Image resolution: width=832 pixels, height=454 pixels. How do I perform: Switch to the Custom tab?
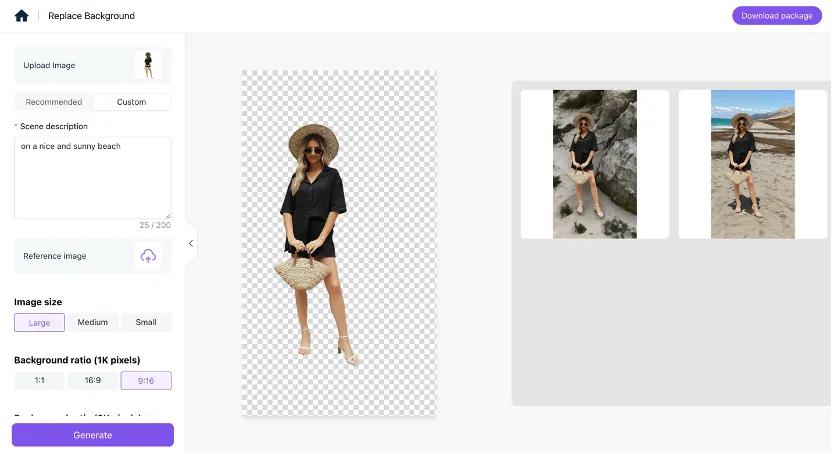point(131,102)
